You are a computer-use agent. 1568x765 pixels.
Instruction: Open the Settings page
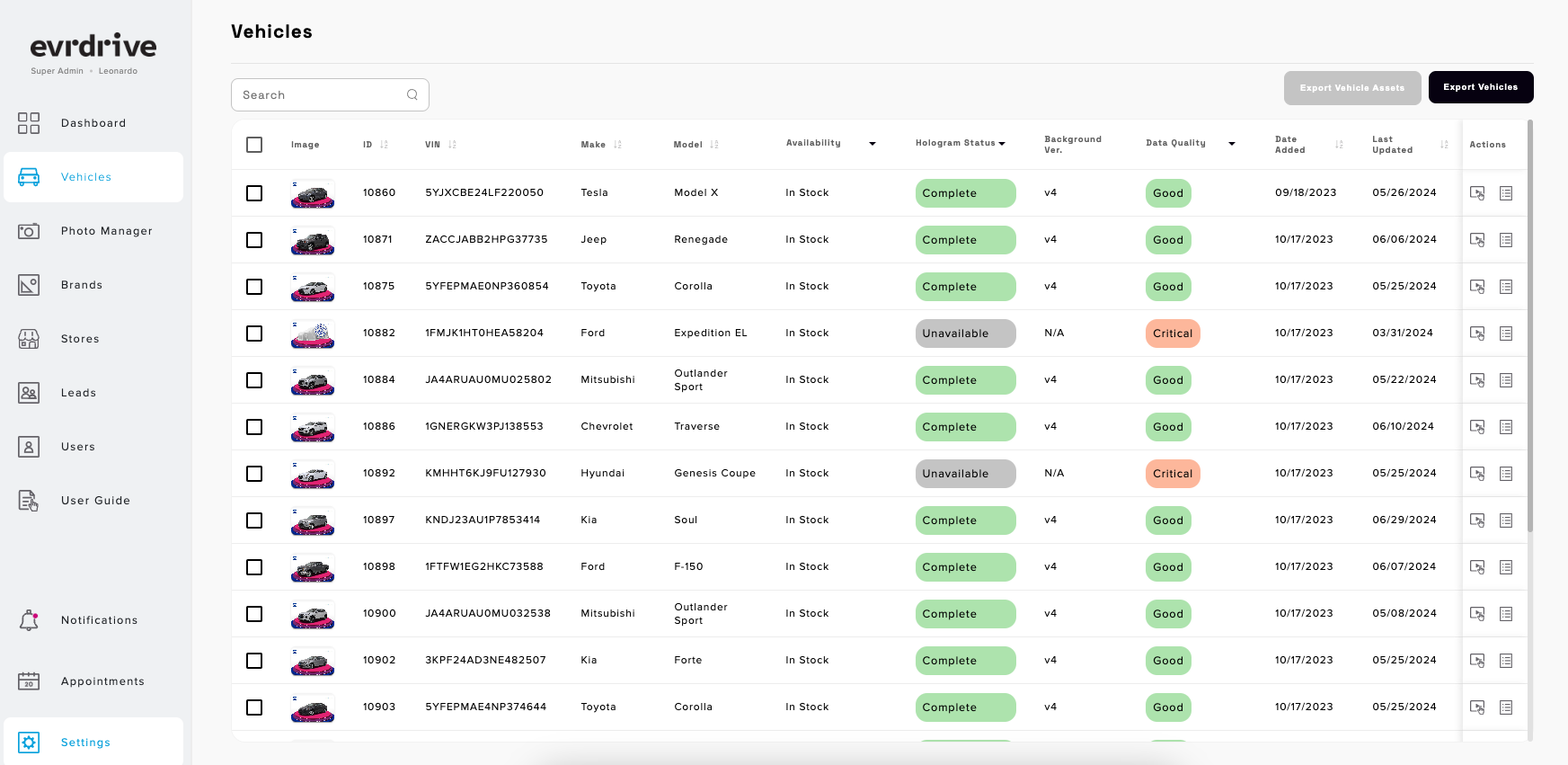93,743
